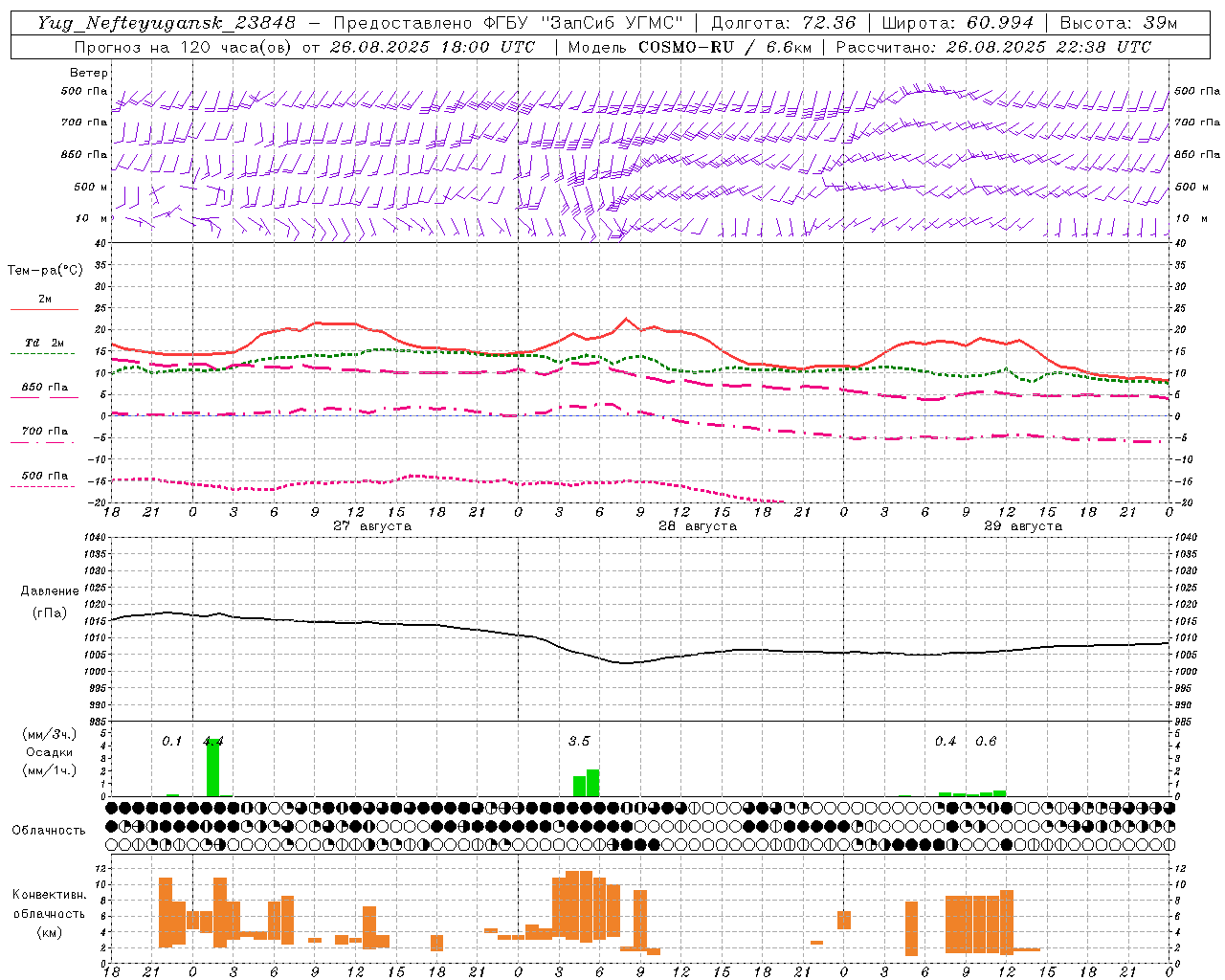Screen dimensions: 1225x980
Task: Click the 850 гПа temperature legend entry
Action: pyautogui.click(x=44, y=387)
